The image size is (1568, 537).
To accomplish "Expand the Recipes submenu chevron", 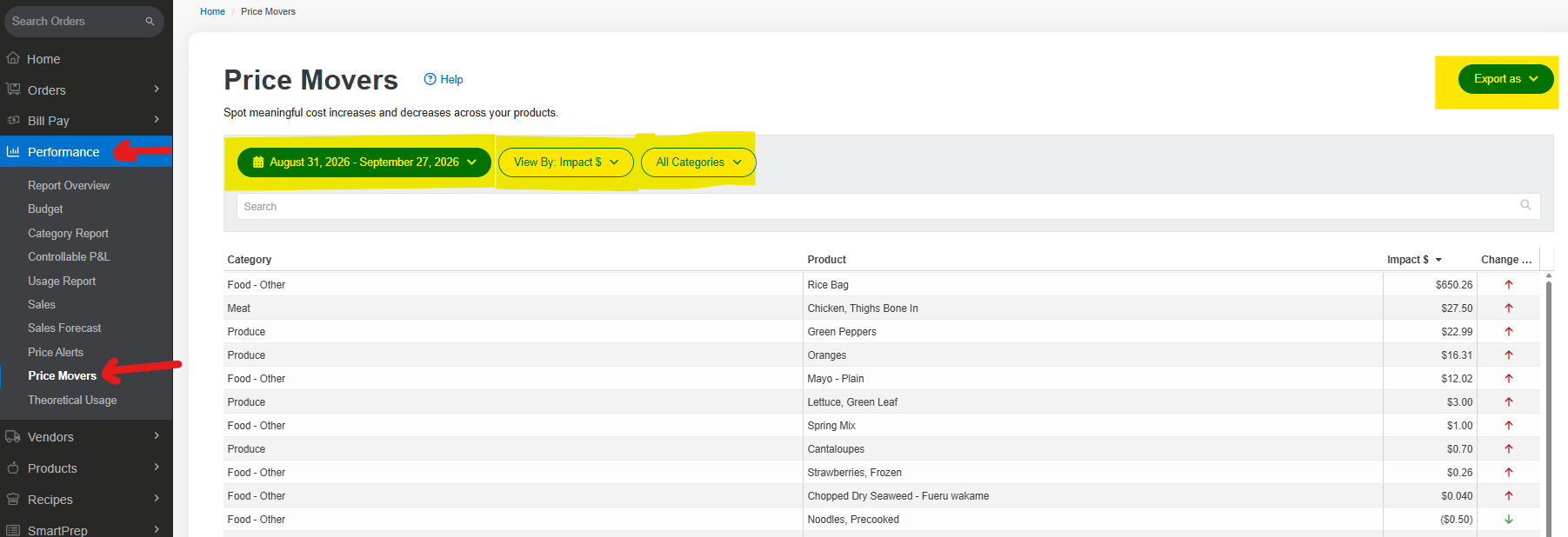I will coord(157,498).
